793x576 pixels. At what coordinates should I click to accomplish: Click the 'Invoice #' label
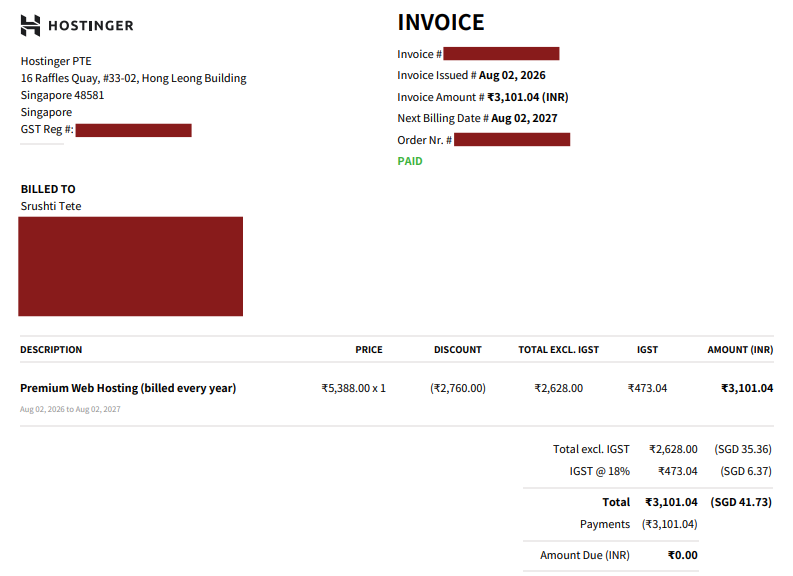coord(419,54)
